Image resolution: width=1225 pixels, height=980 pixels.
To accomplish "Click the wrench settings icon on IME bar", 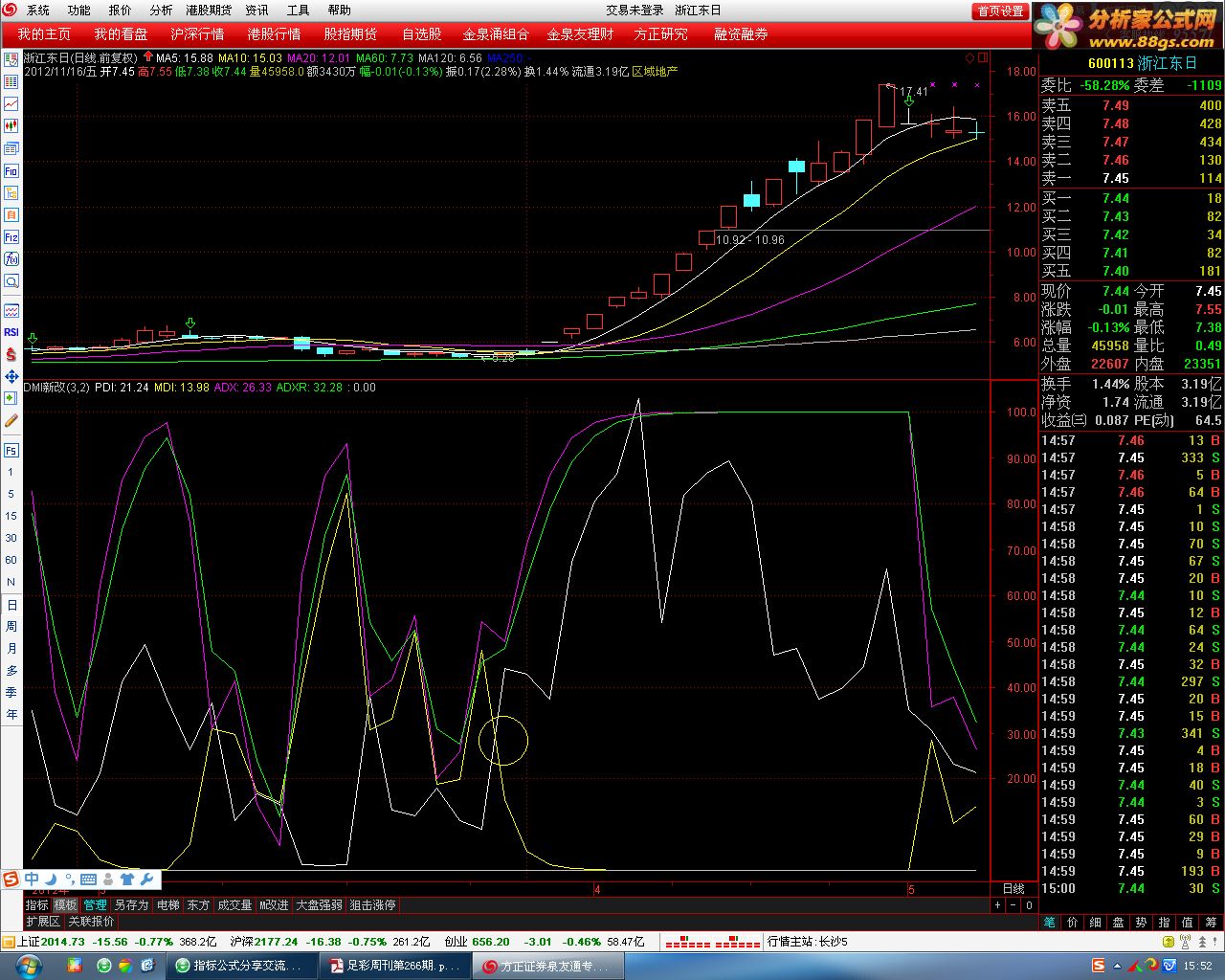I will 146,879.
